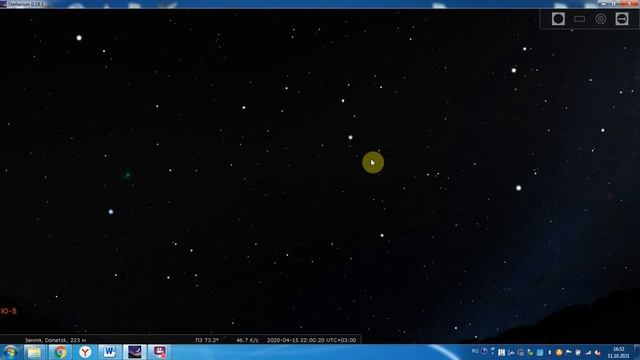This screenshot has width=640, height=360.
Task: Open Yandex Browser from the taskbar
Action: point(85,352)
